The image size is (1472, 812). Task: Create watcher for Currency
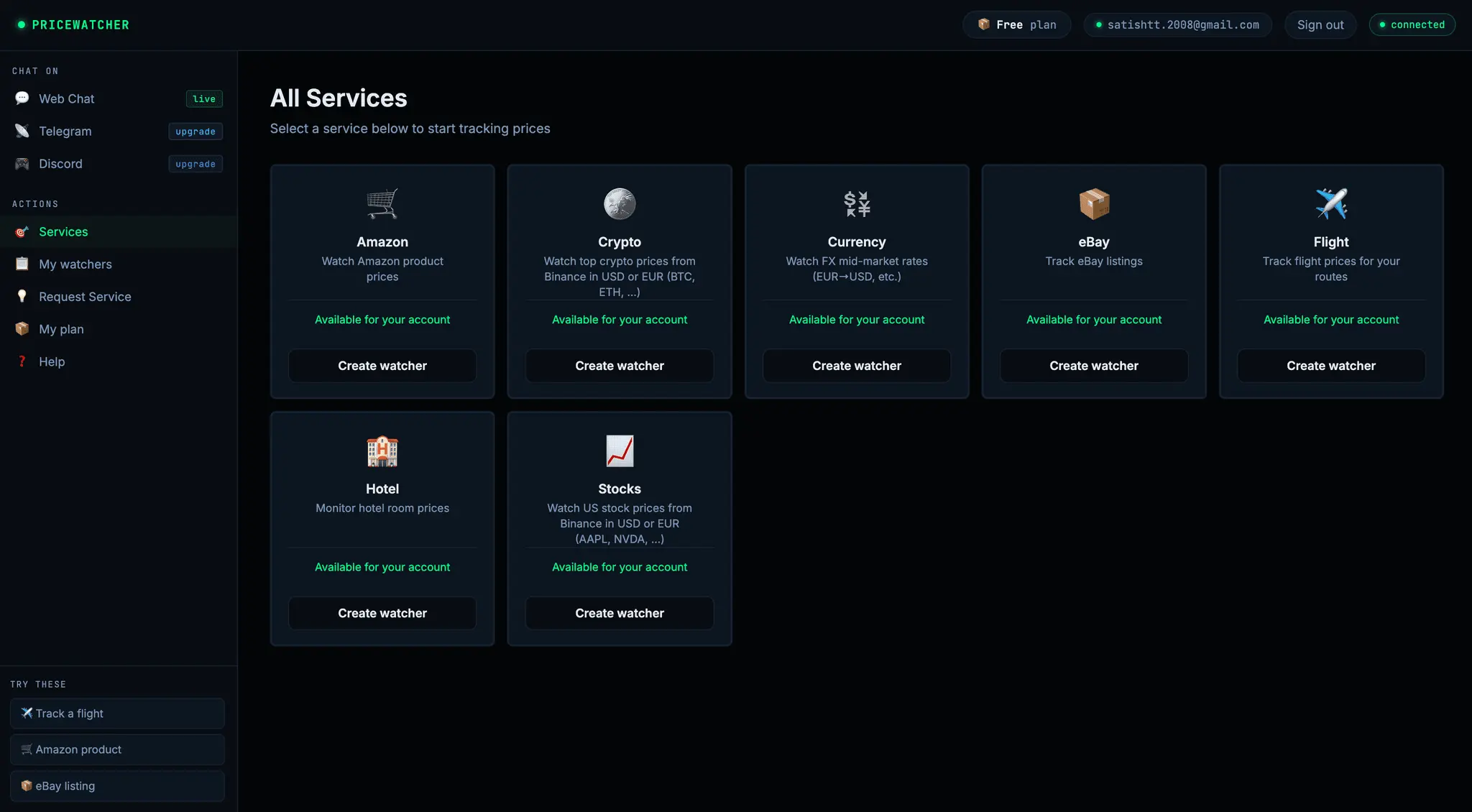click(857, 366)
